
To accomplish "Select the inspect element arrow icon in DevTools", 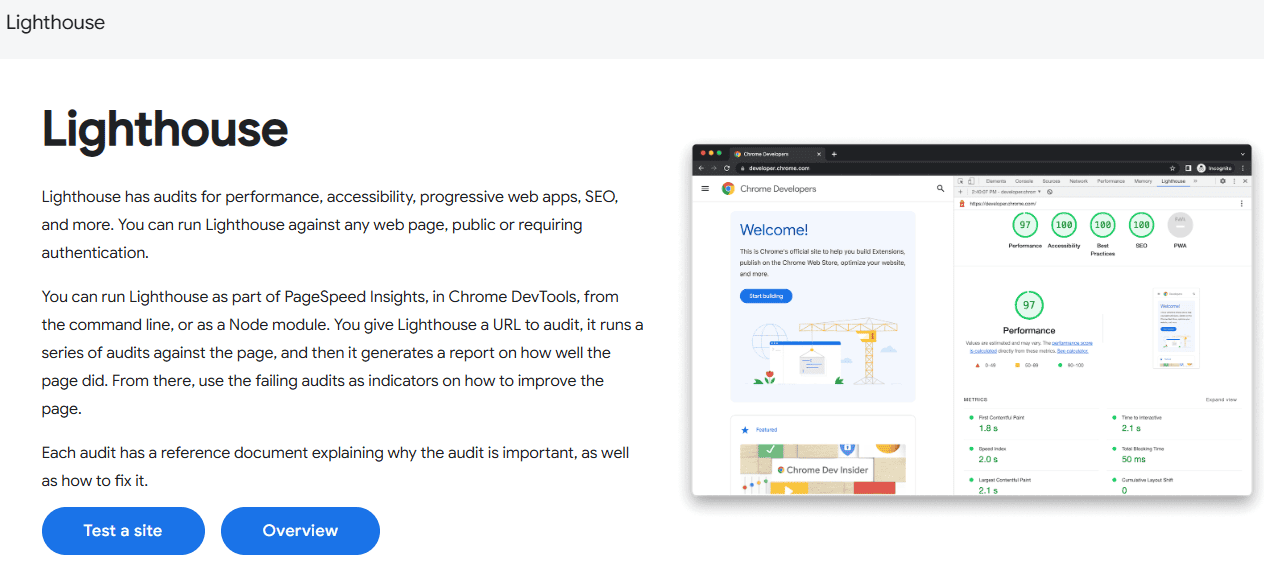I will 960,181.
